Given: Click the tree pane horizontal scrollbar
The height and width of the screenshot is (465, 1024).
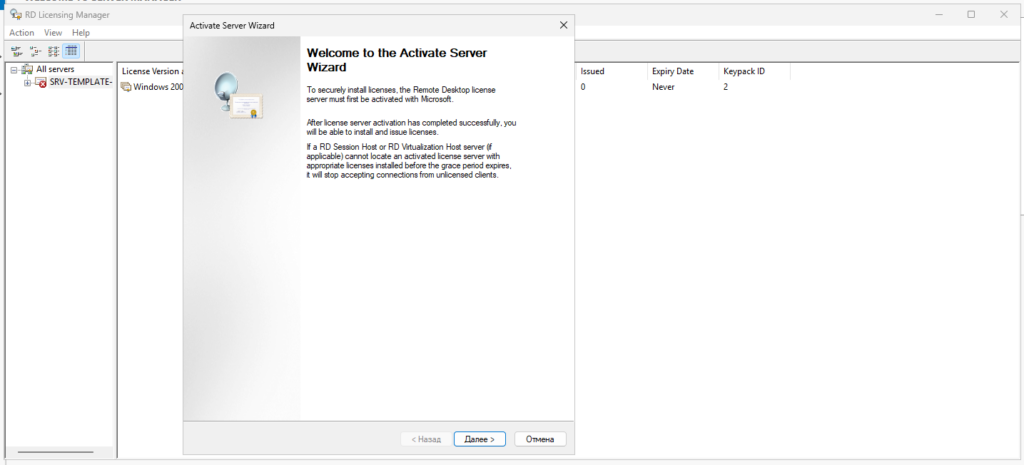Looking at the screenshot, I should 56,452.
